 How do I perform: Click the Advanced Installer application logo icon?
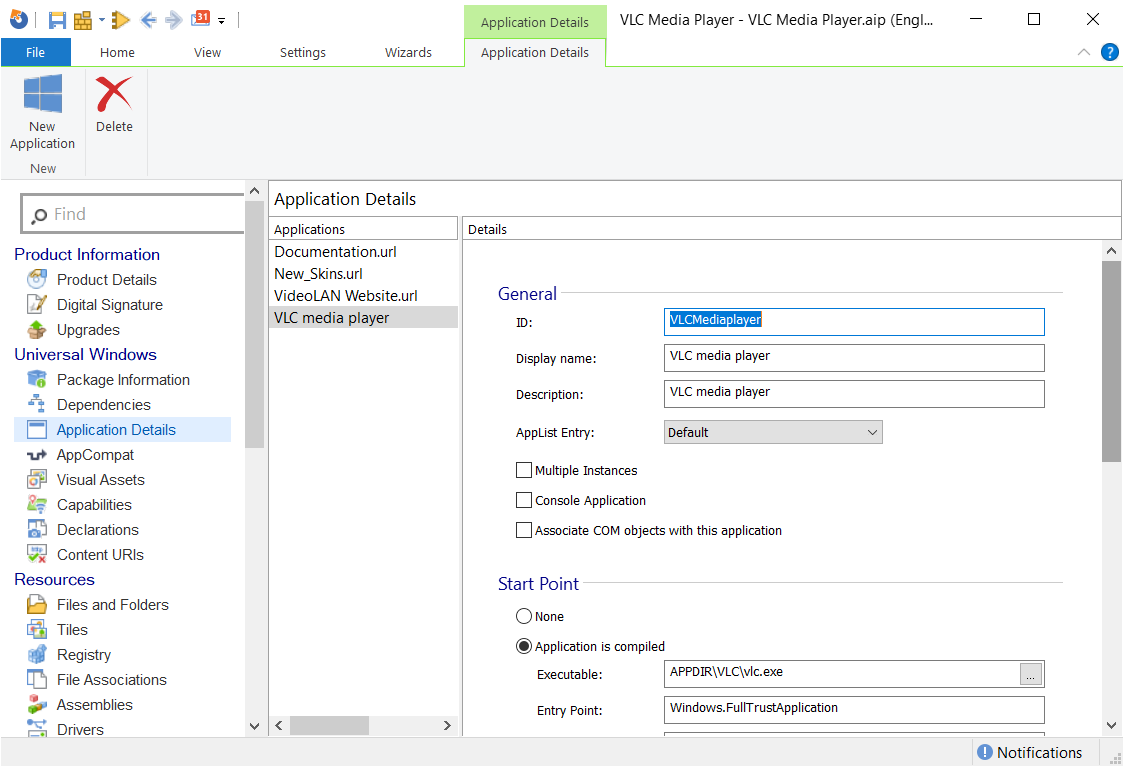(x=19, y=19)
